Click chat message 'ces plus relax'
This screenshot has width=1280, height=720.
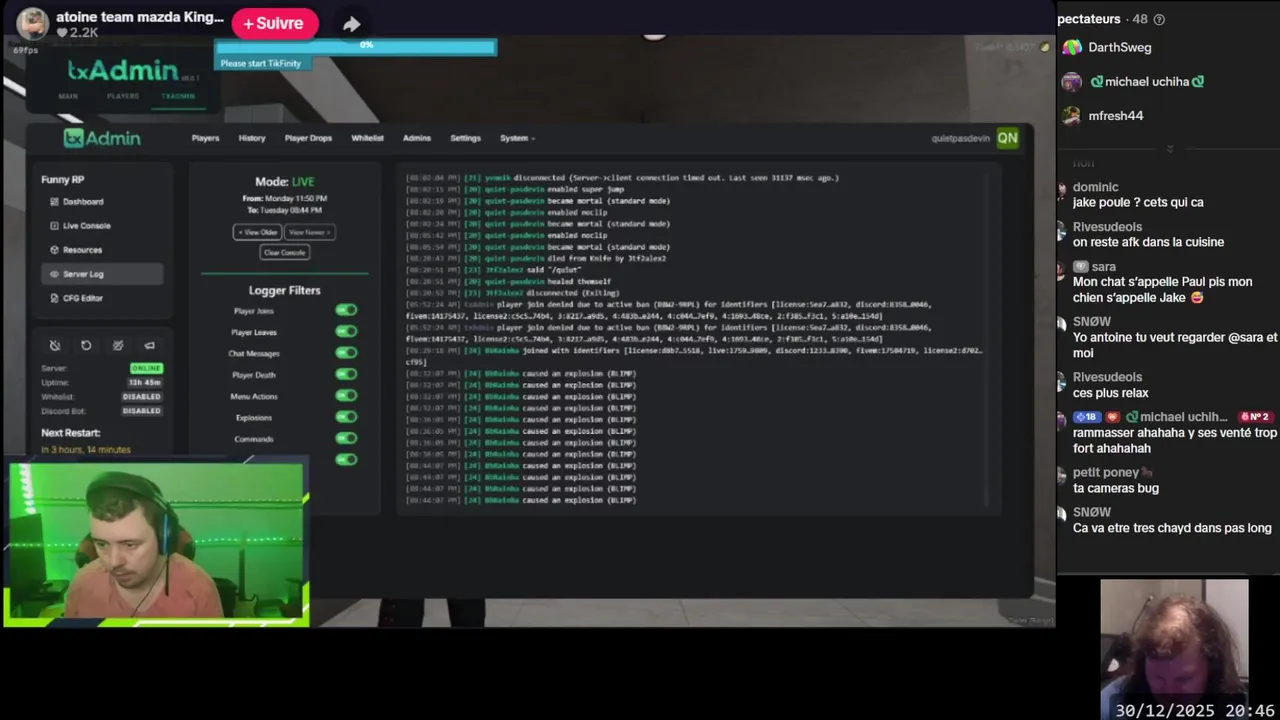1111,393
